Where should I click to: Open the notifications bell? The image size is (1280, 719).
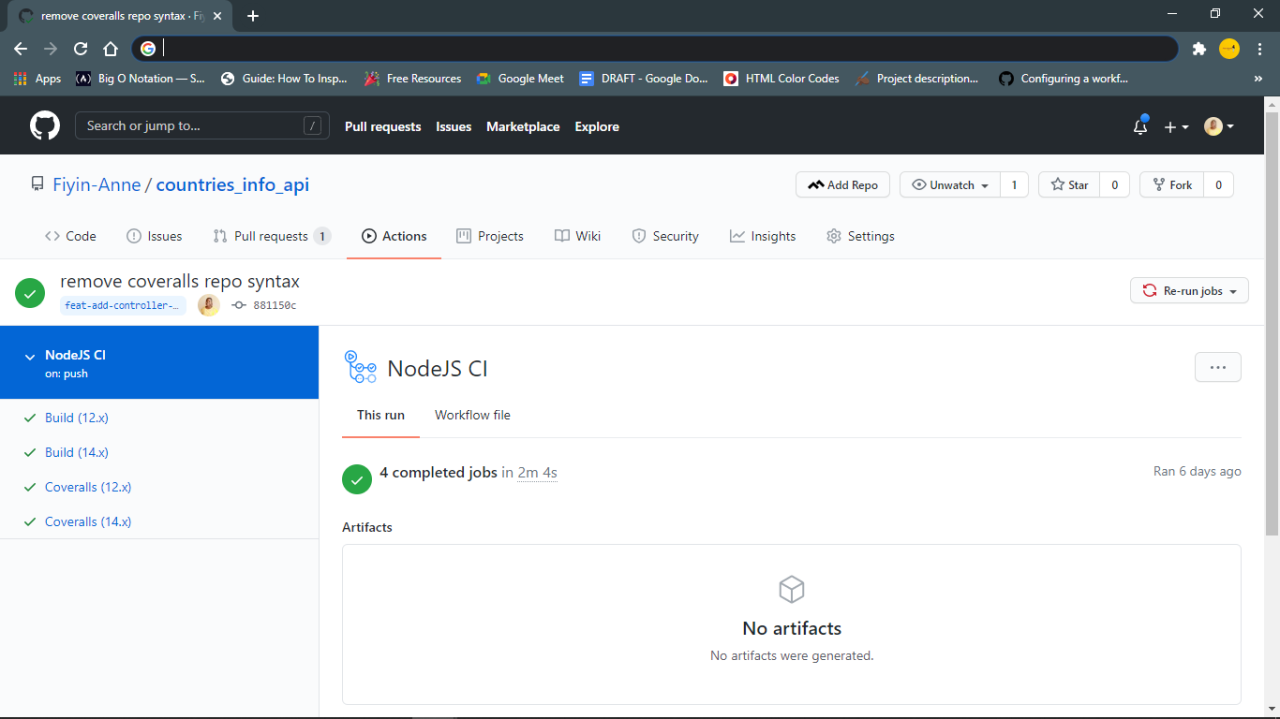point(1139,126)
